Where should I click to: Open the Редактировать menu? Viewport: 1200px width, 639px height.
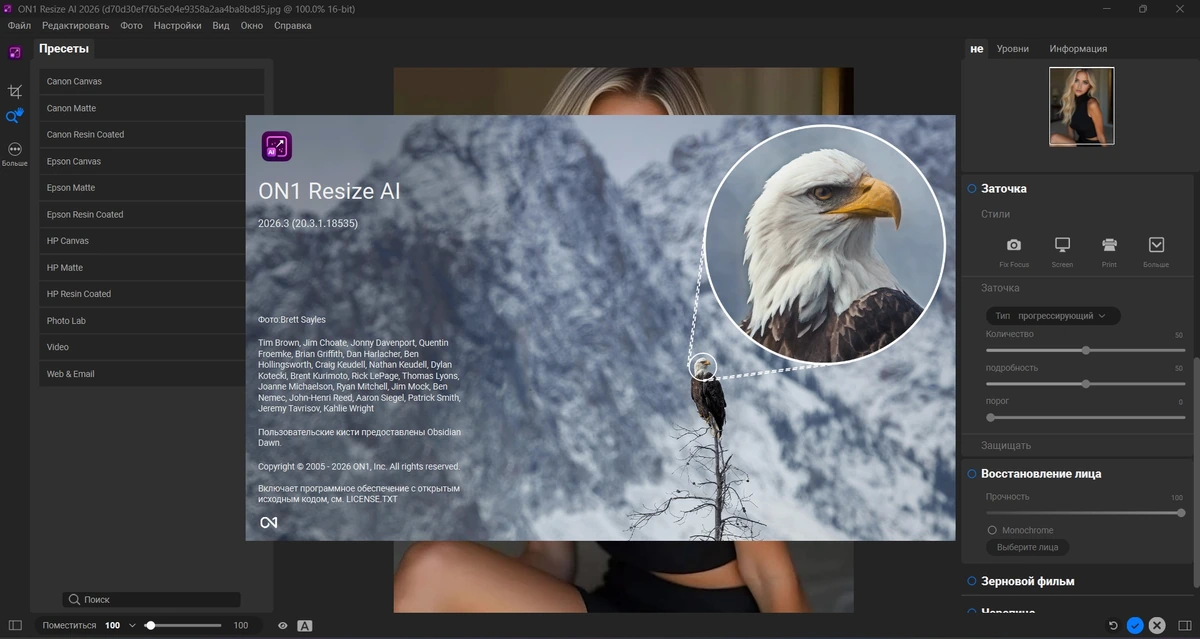pos(75,25)
